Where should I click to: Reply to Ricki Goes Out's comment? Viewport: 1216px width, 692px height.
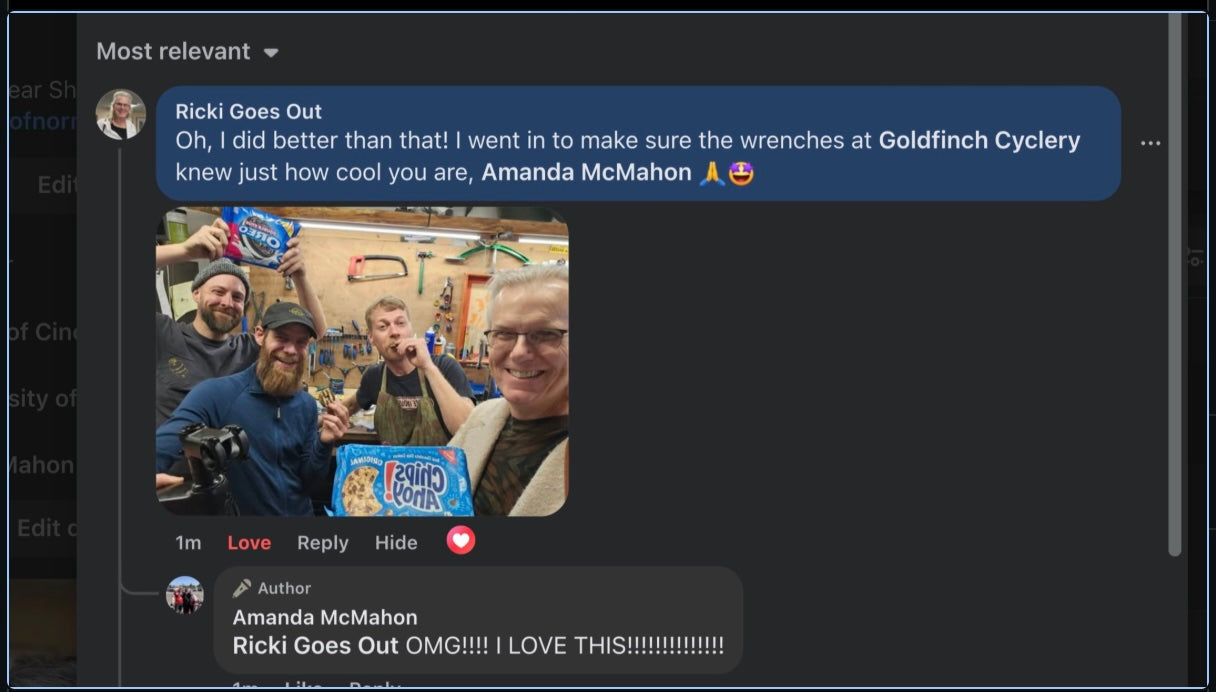(323, 542)
